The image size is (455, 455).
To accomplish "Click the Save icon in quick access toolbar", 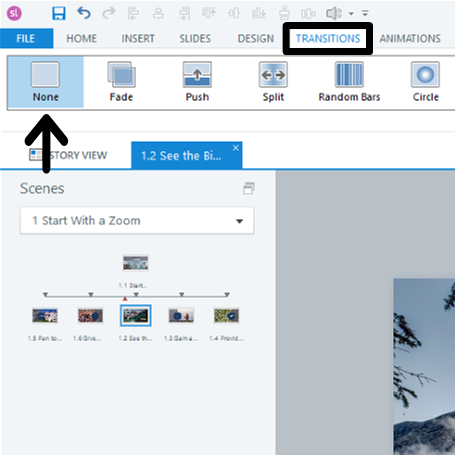I will 59,13.
